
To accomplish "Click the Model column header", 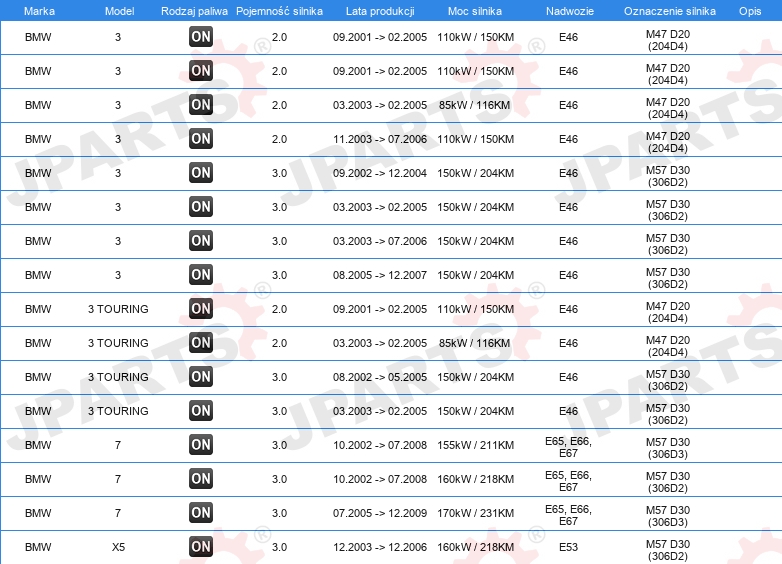I will [119, 11].
